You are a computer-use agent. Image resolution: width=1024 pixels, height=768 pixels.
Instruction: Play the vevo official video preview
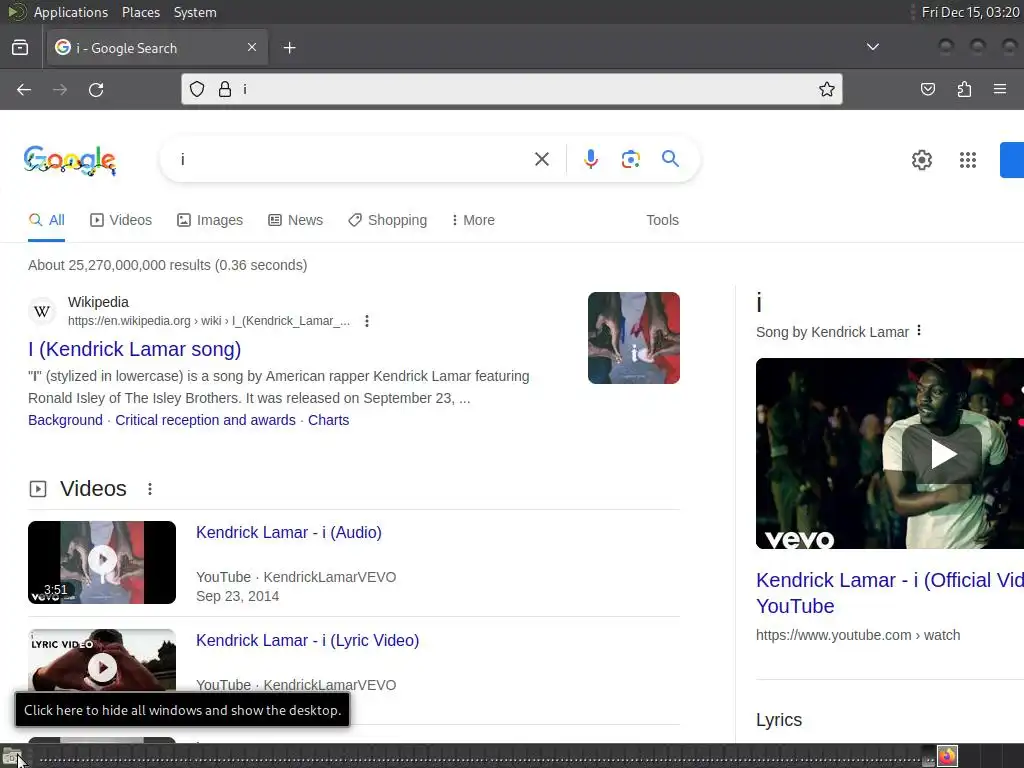pos(890,453)
